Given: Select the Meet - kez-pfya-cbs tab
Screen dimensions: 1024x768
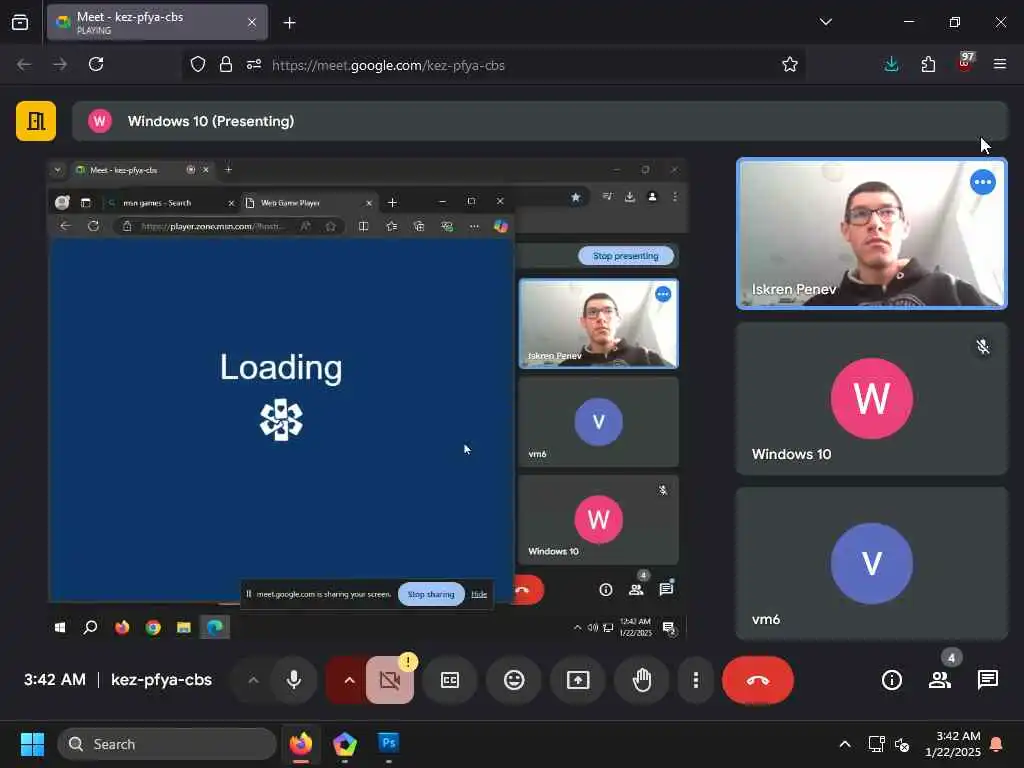Looking at the screenshot, I should pos(157,22).
